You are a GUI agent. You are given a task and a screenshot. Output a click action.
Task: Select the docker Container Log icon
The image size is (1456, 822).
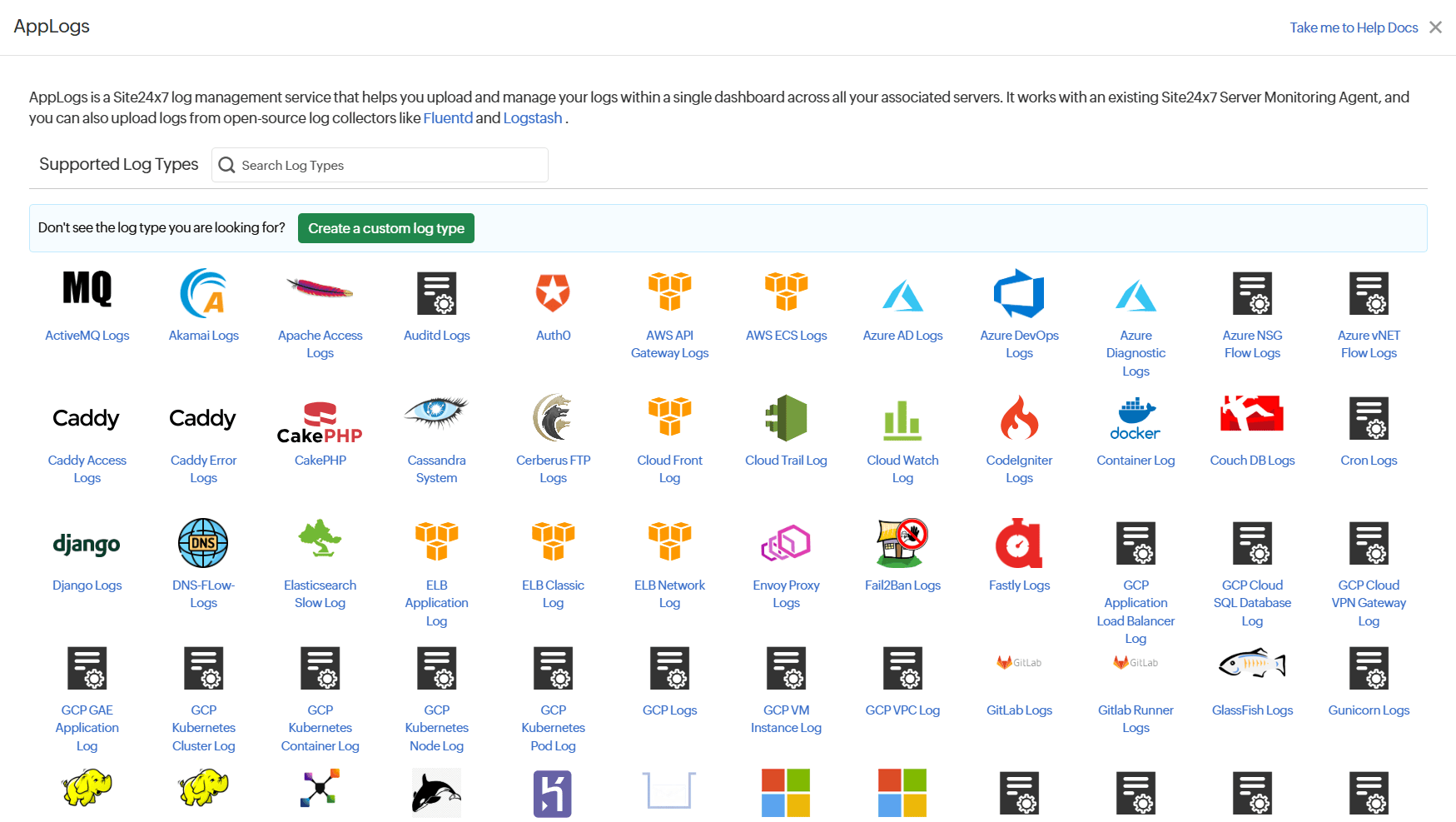point(1135,418)
